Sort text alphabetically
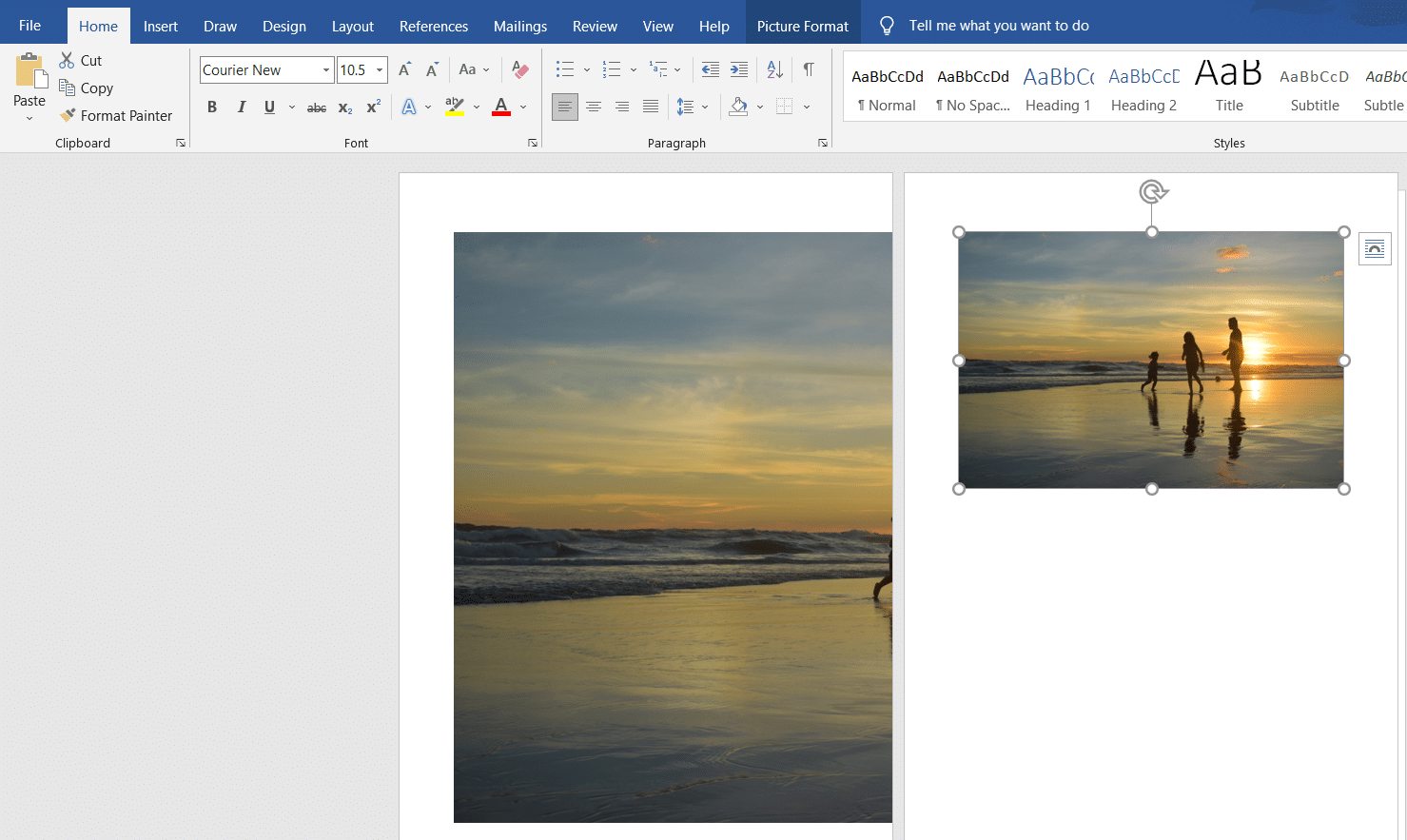Image resolution: width=1407 pixels, height=840 pixels. pos(775,69)
